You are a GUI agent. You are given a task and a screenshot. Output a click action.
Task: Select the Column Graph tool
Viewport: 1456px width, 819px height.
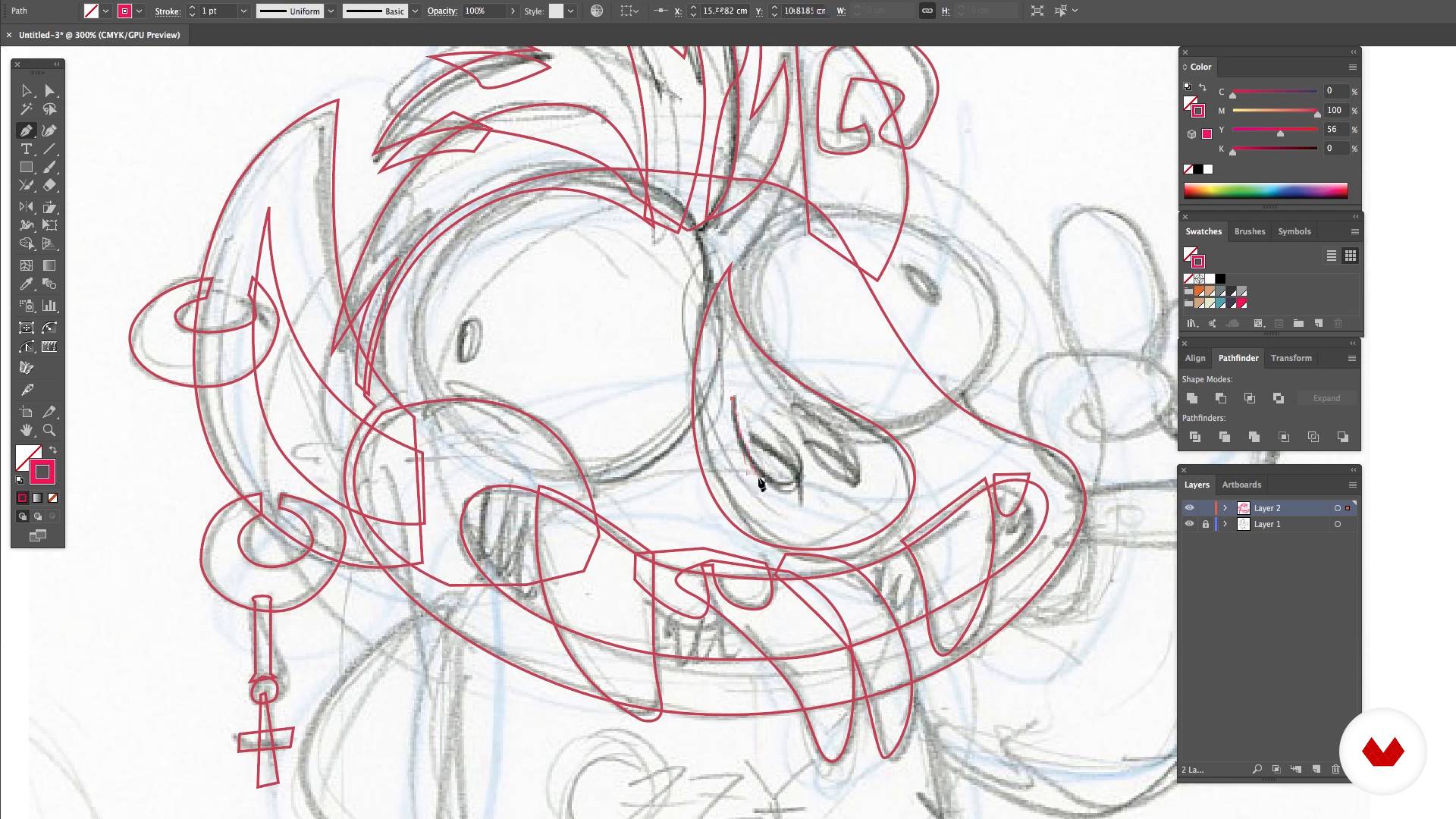click(x=49, y=306)
